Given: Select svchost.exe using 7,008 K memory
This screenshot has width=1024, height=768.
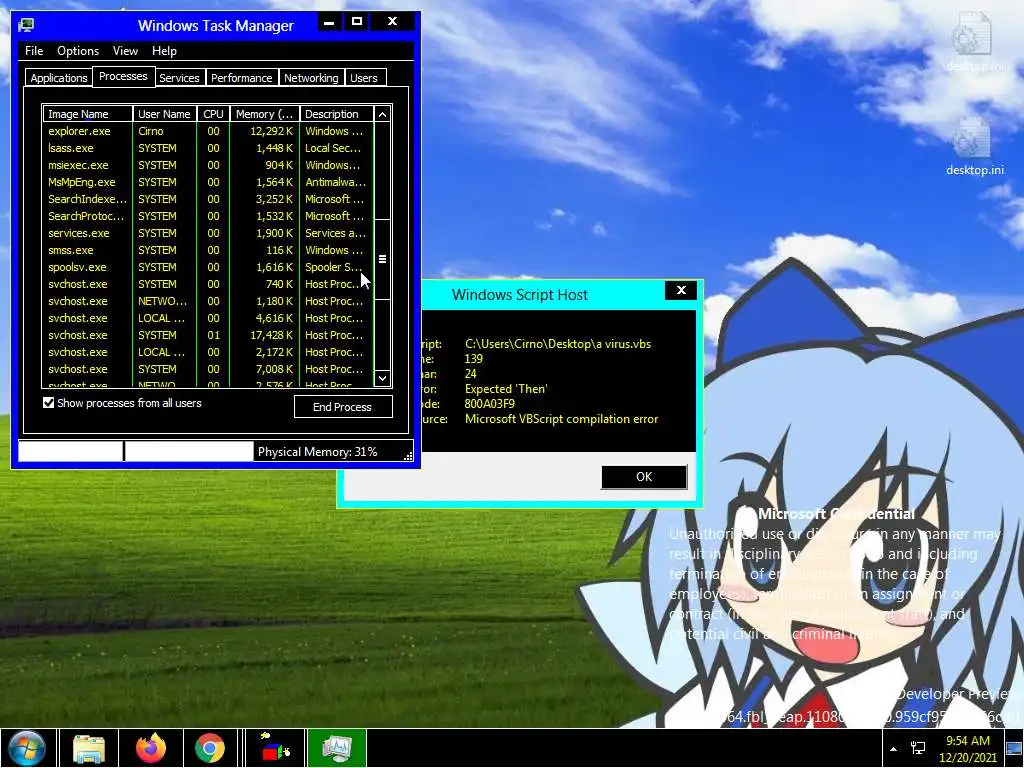Looking at the screenshot, I should pos(208,369).
